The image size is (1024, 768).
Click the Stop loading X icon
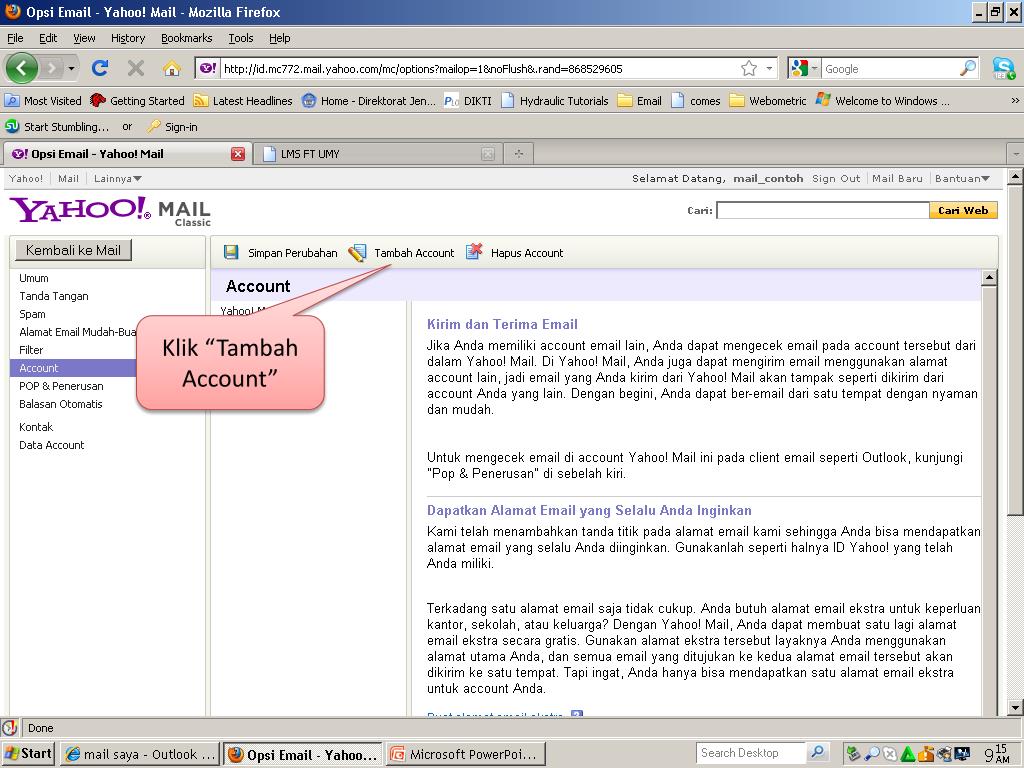pos(136,68)
